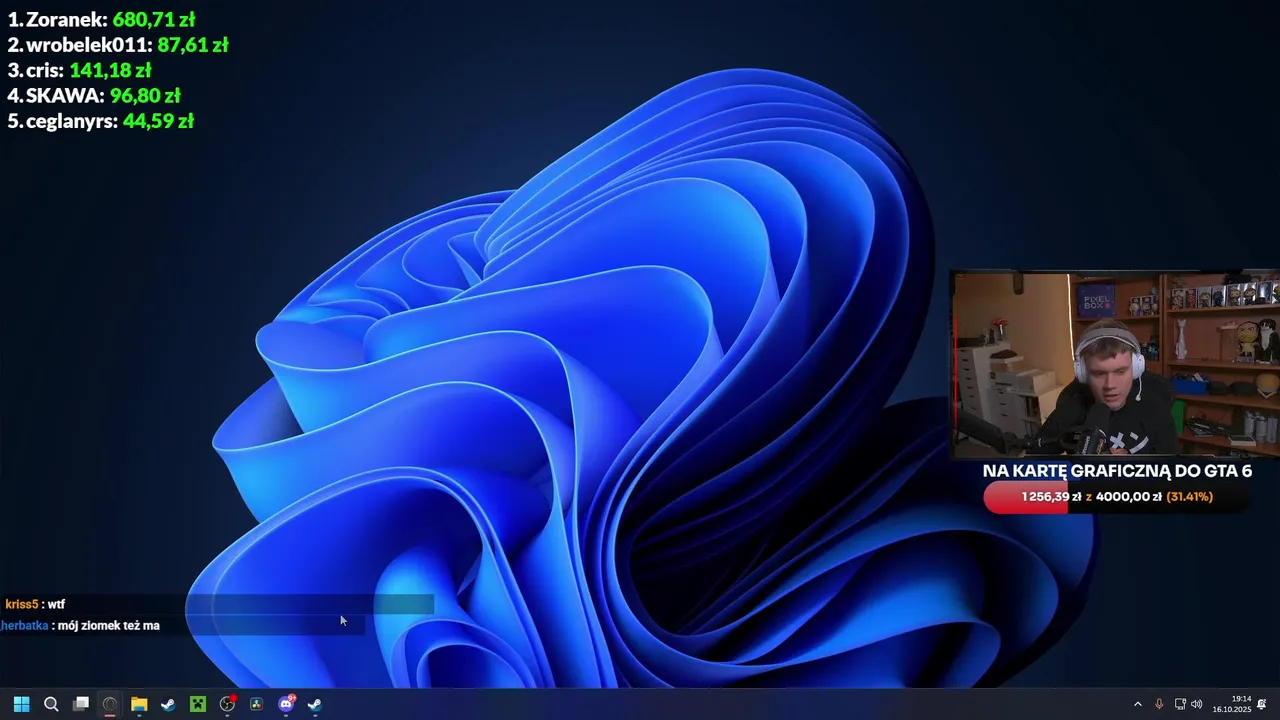Click the donation goal progress bar
This screenshot has width=1280, height=720.
pos(1116,497)
